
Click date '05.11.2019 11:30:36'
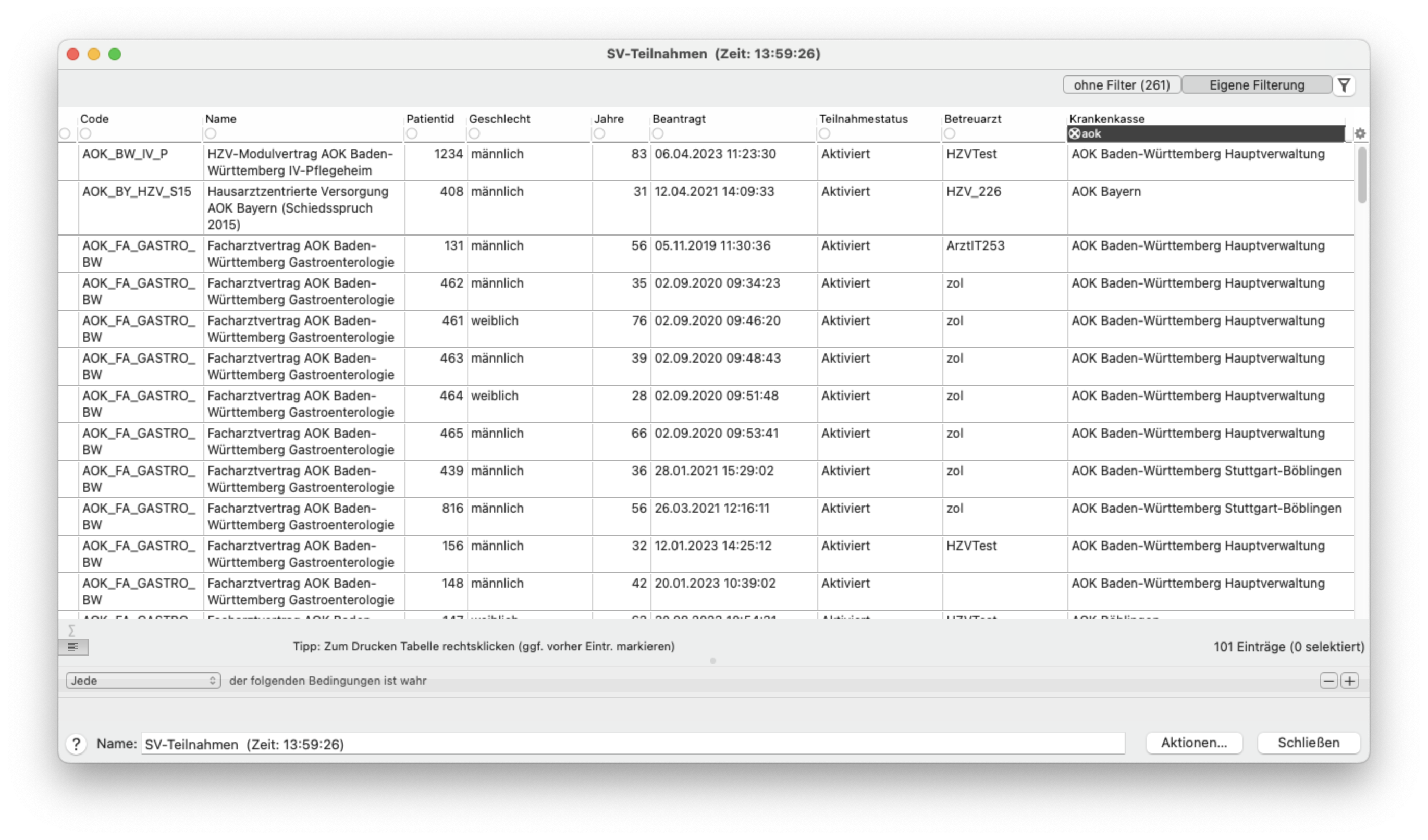point(712,246)
